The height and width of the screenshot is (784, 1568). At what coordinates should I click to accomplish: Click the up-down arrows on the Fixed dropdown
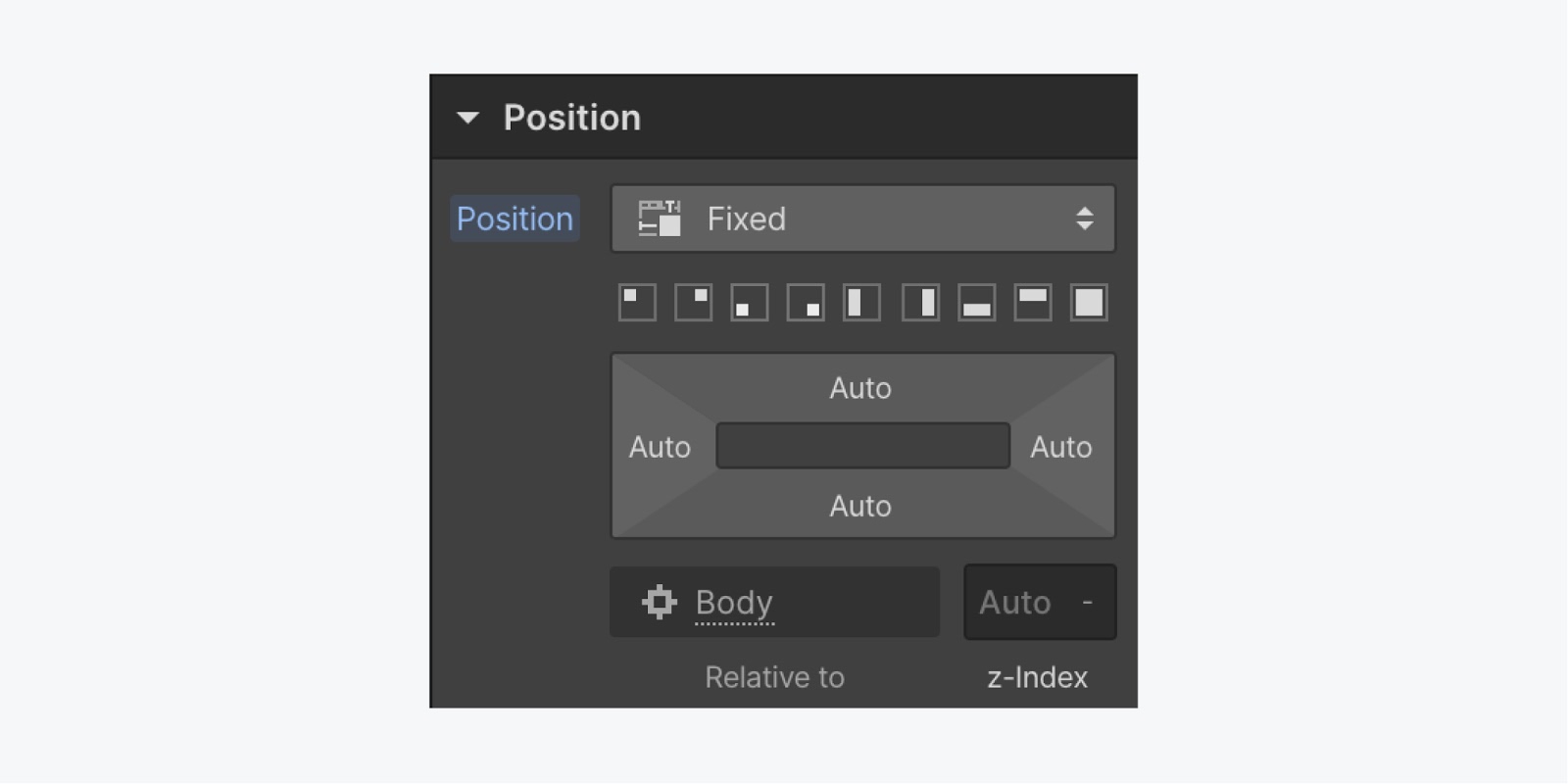click(1084, 219)
